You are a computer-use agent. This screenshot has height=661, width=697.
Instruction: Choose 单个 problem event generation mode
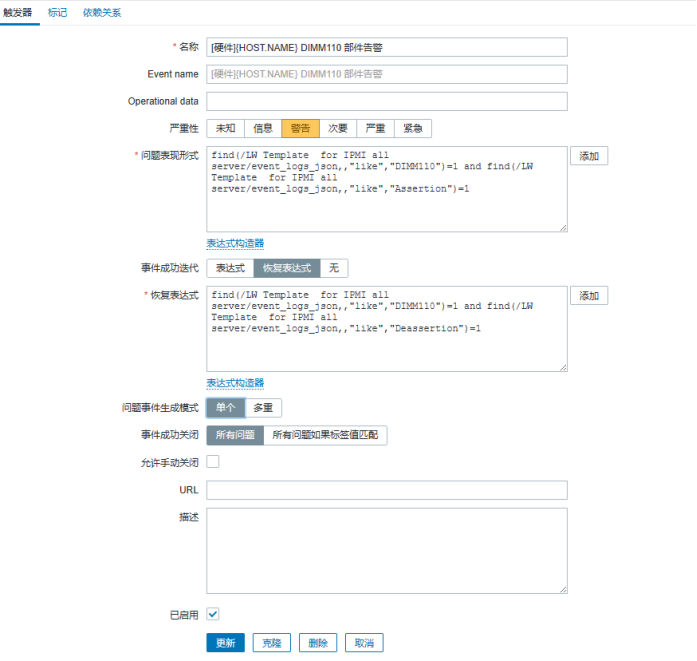225,408
